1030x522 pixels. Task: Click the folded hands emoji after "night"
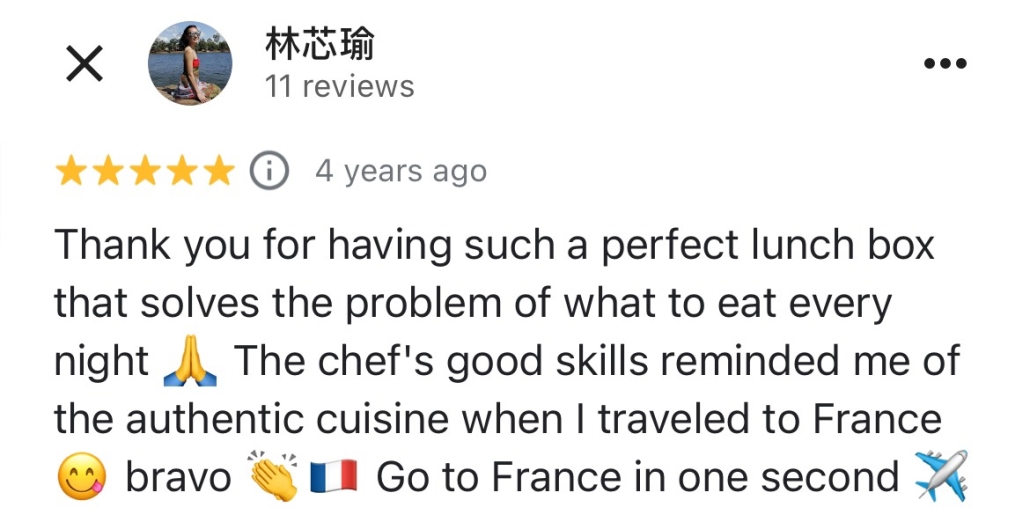[189, 361]
